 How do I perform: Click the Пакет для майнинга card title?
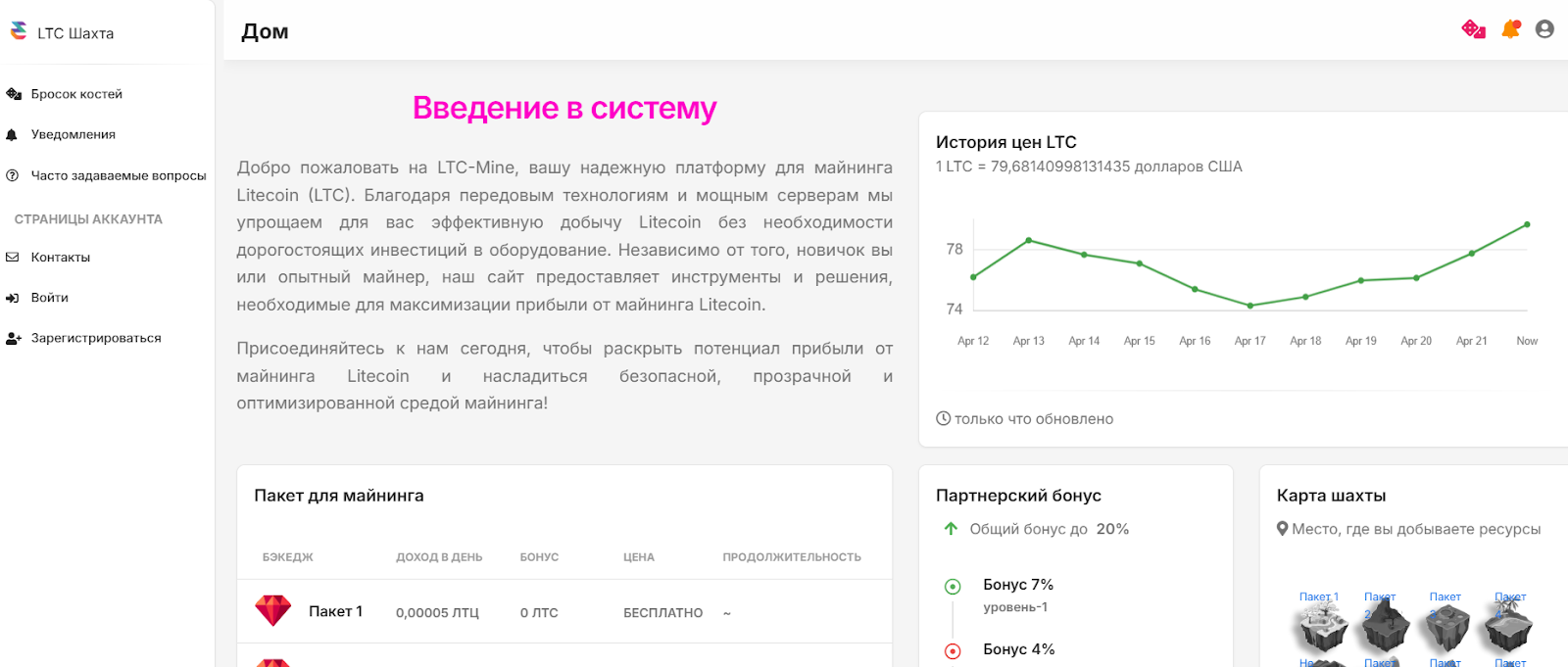pyautogui.click(x=339, y=496)
